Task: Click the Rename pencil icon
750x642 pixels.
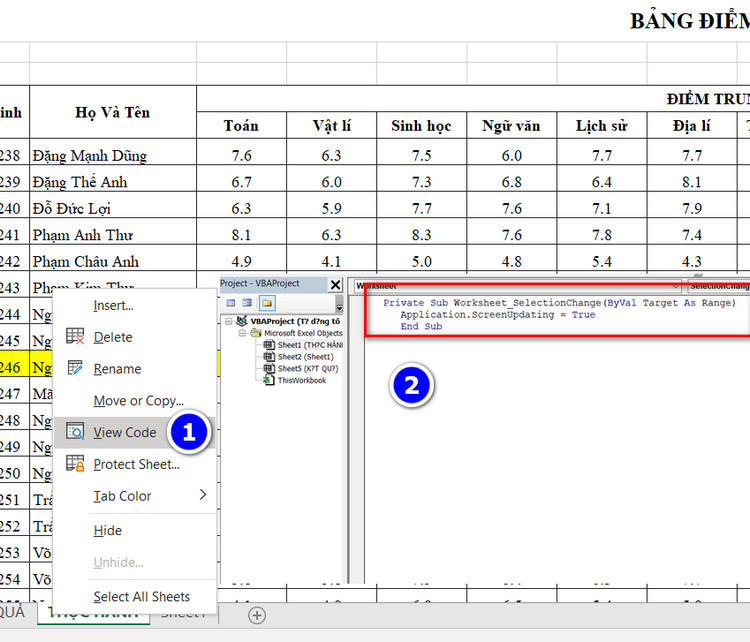Action: pos(75,368)
